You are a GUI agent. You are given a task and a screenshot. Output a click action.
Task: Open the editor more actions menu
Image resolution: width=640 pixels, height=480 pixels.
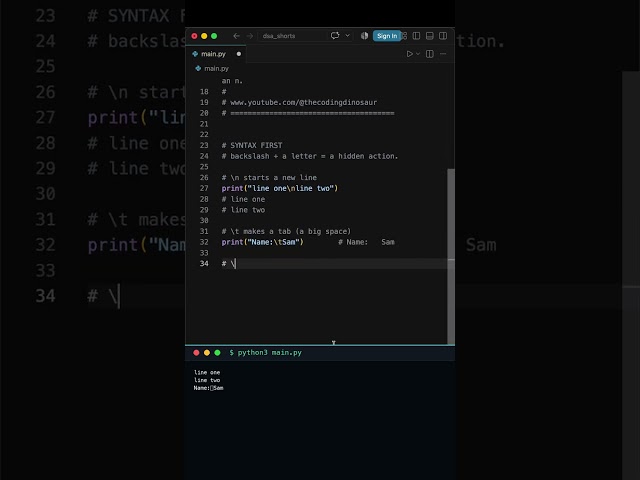point(443,54)
